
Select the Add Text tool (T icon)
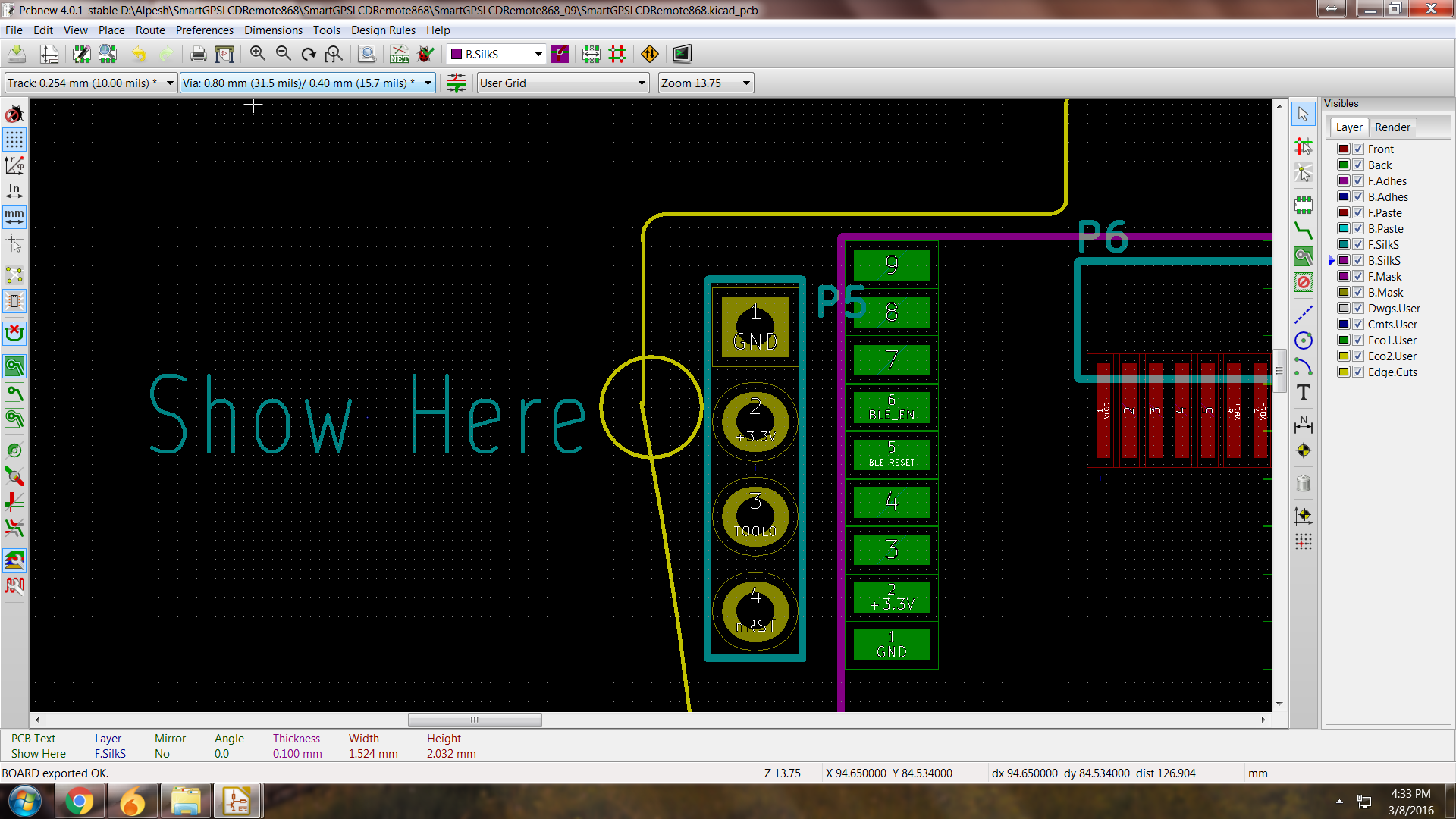1304,393
